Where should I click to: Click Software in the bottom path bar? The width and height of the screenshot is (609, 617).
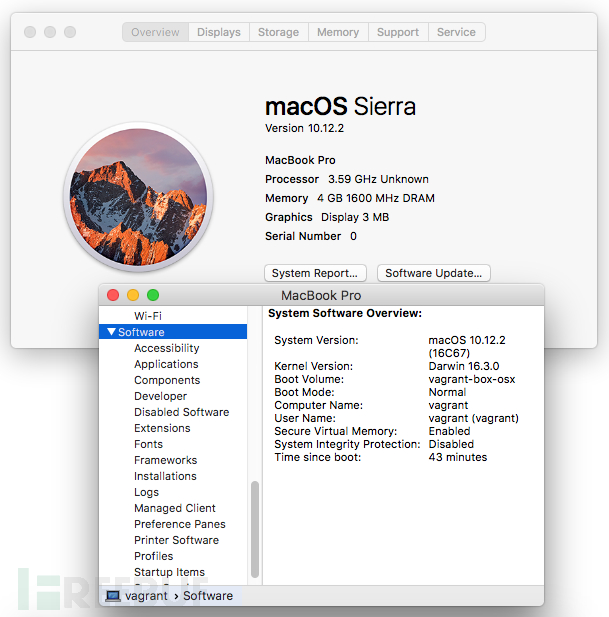pyautogui.click(x=208, y=596)
